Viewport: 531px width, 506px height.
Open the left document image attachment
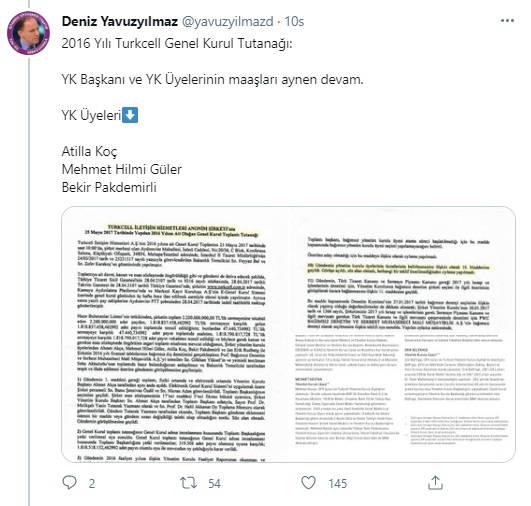pyautogui.click(x=175, y=334)
